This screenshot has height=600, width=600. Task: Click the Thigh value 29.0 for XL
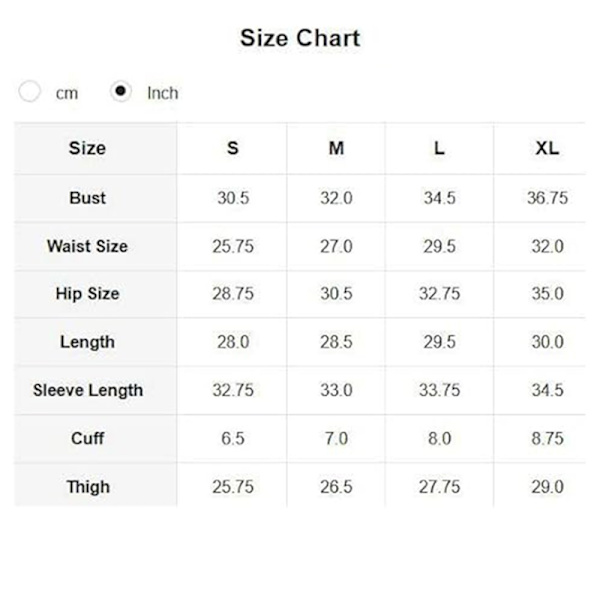click(x=547, y=487)
